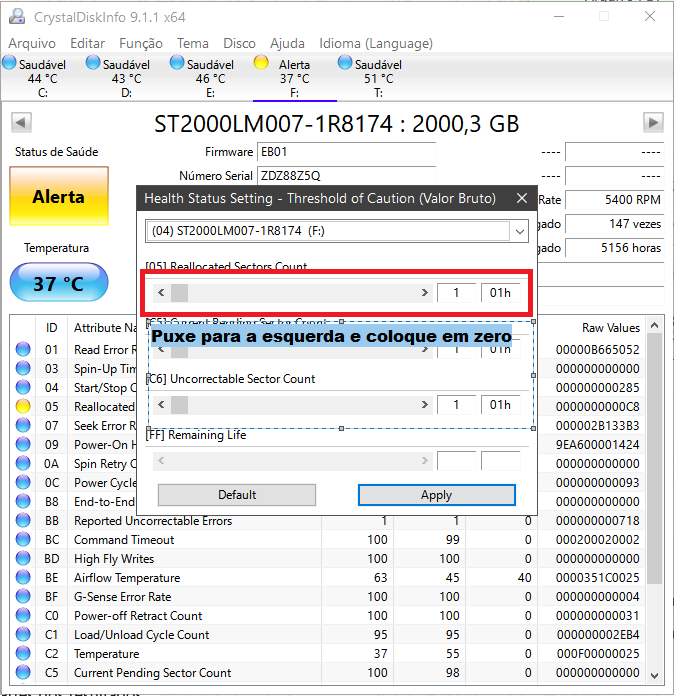Screen dimensions: 674x696
Task: Click the attribute list scrollbar down arrow
Action: point(654,675)
